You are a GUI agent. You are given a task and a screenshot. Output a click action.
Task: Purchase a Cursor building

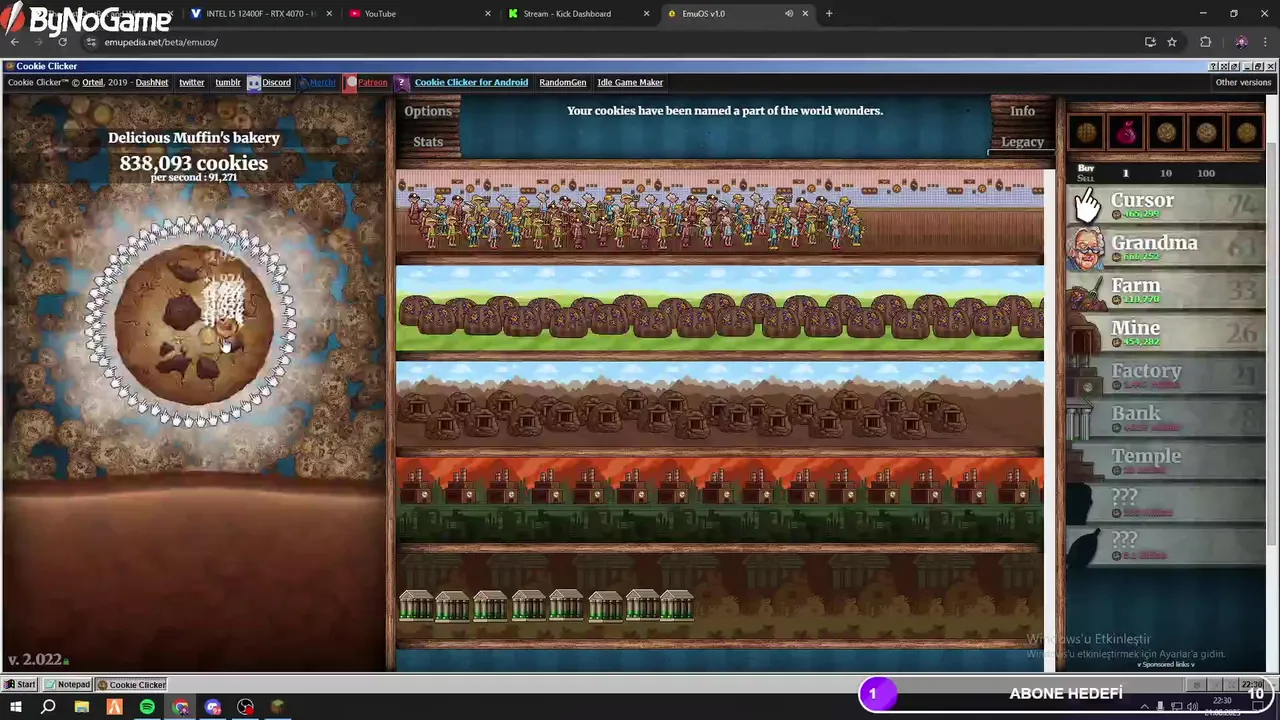(x=1166, y=204)
